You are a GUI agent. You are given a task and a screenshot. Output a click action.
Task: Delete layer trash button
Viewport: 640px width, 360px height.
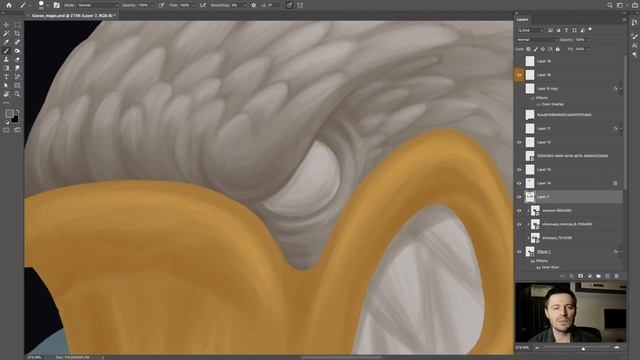(616, 276)
